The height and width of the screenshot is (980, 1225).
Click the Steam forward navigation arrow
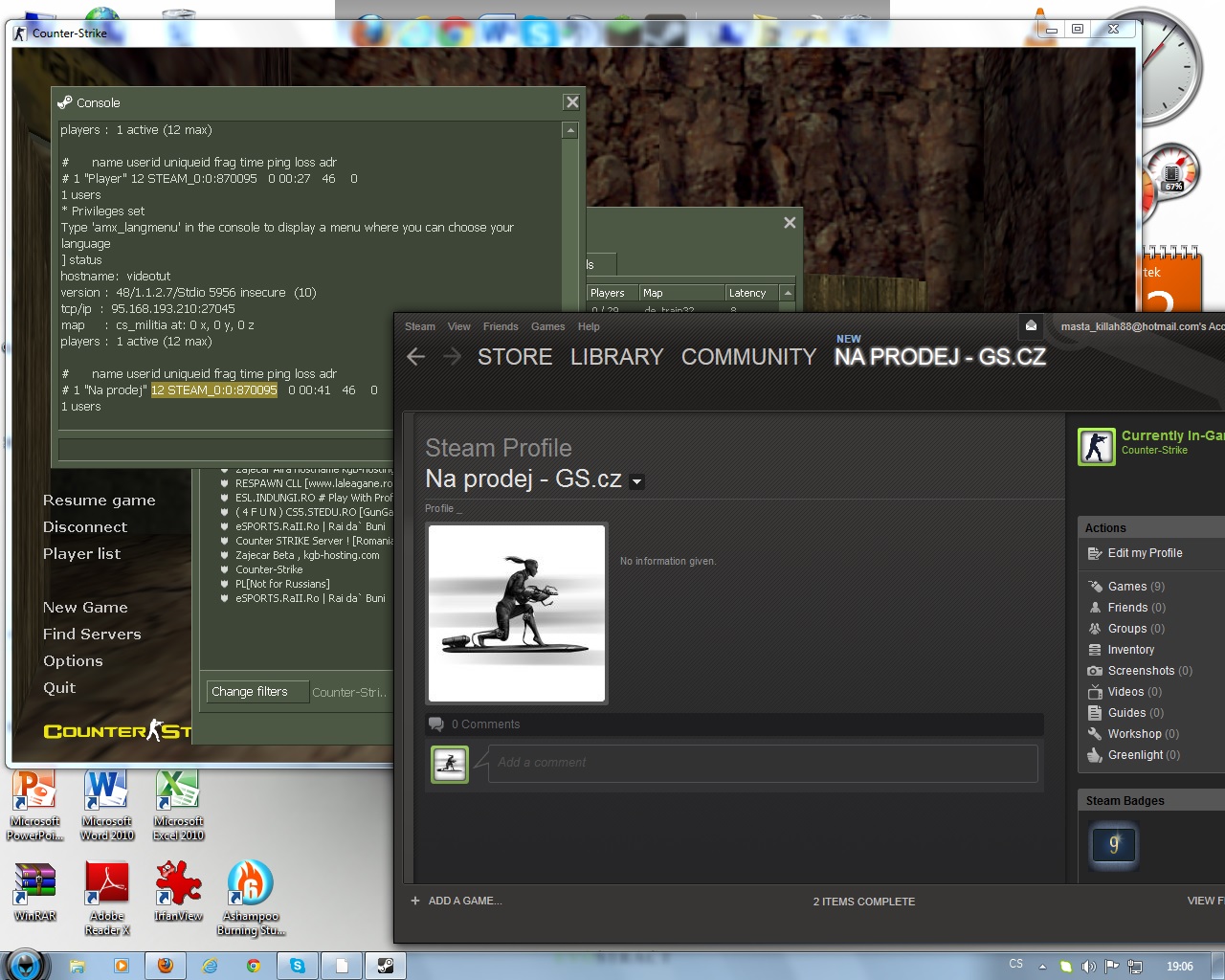(453, 357)
